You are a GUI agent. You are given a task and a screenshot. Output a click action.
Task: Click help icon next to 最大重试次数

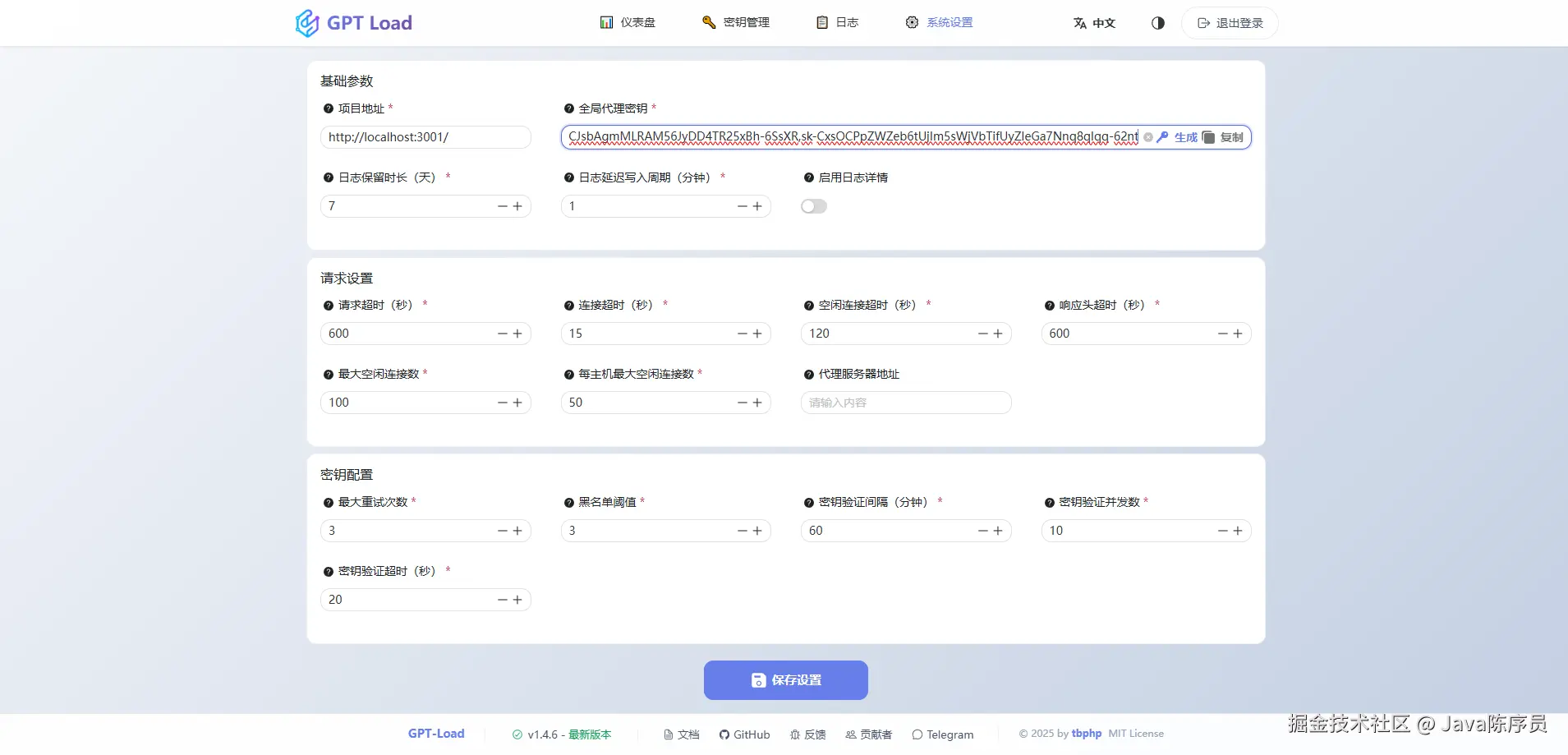329,503
